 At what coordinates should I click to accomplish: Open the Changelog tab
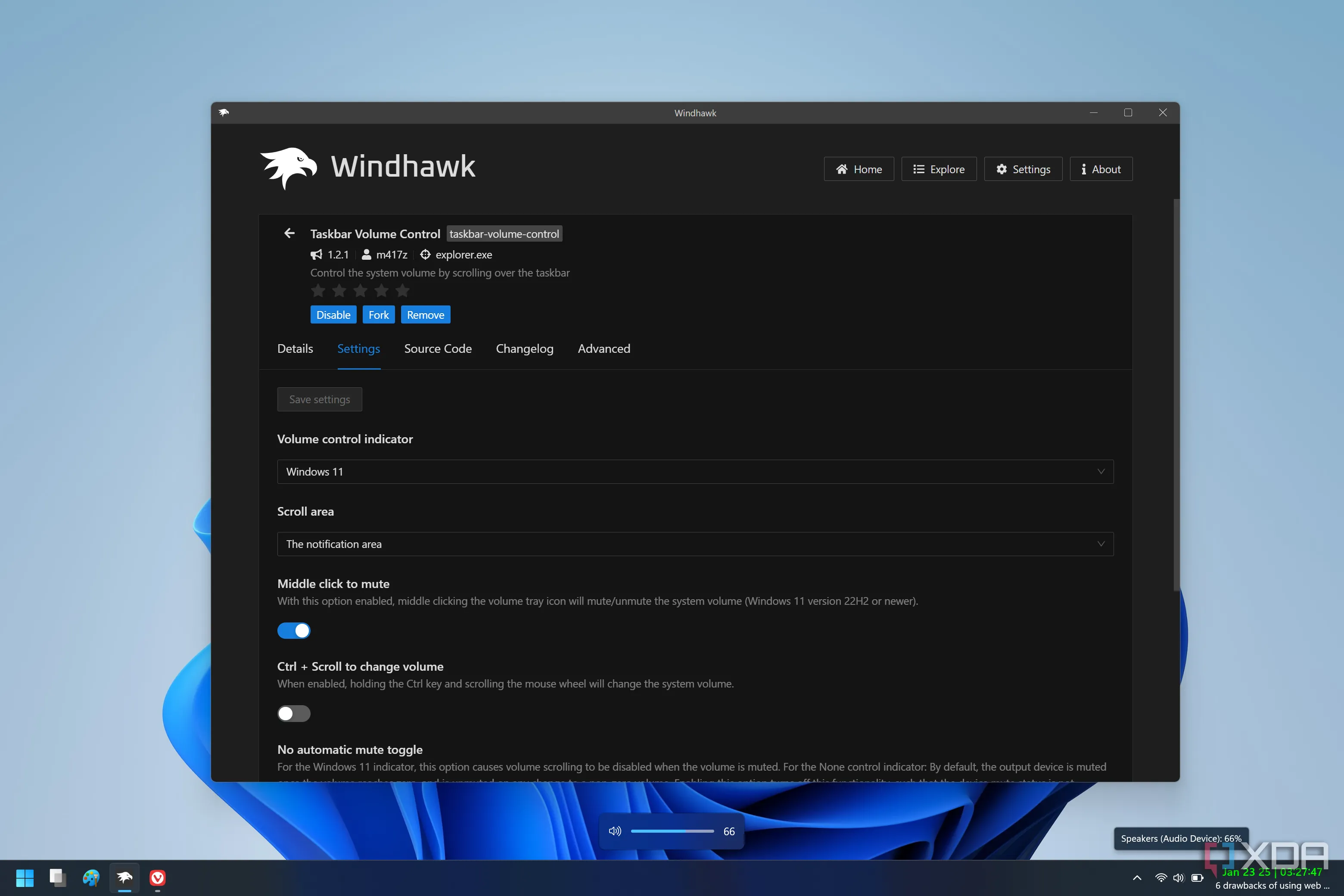coord(524,348)
